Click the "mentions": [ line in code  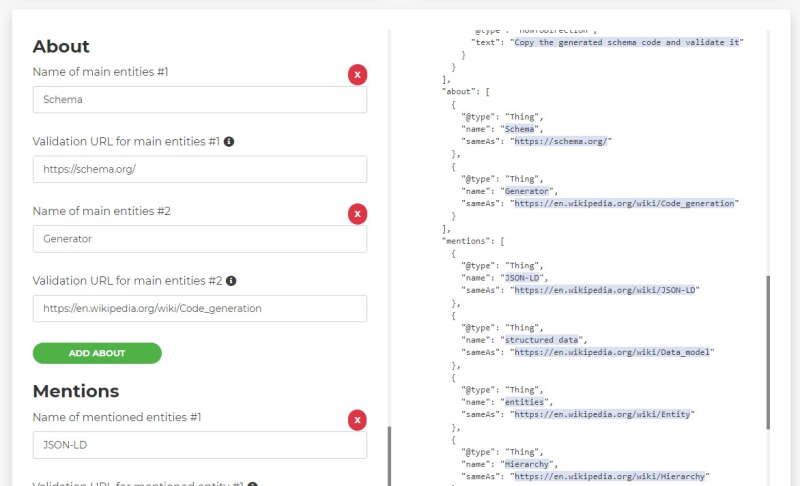(x=473, y=241)
